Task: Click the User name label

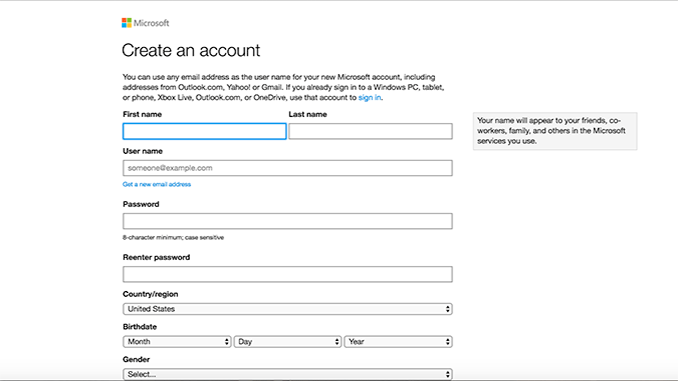Action: [x=143, y=151]
